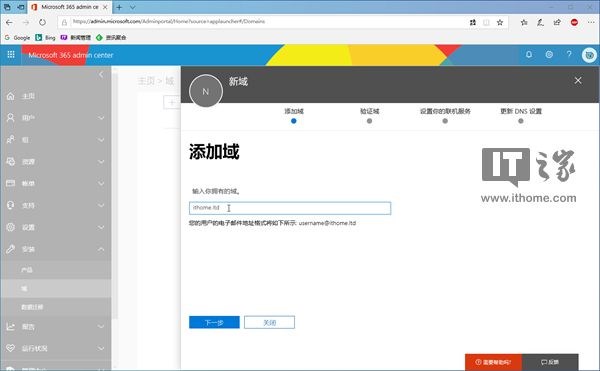Select the 域 submenu item
This screenshot has height=371, width=600.
24,288
